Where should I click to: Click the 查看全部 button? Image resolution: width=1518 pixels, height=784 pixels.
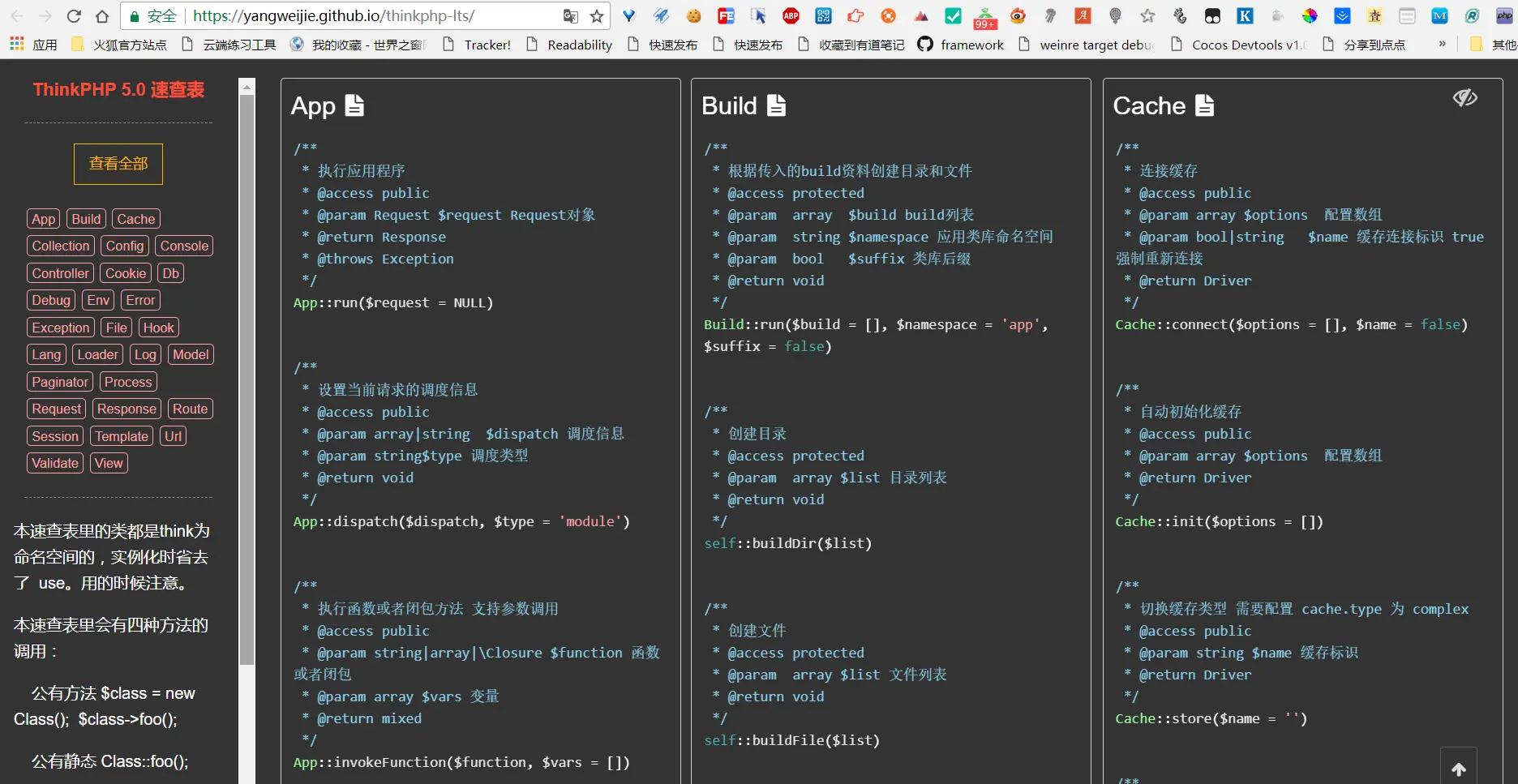(x=118, y=164)
